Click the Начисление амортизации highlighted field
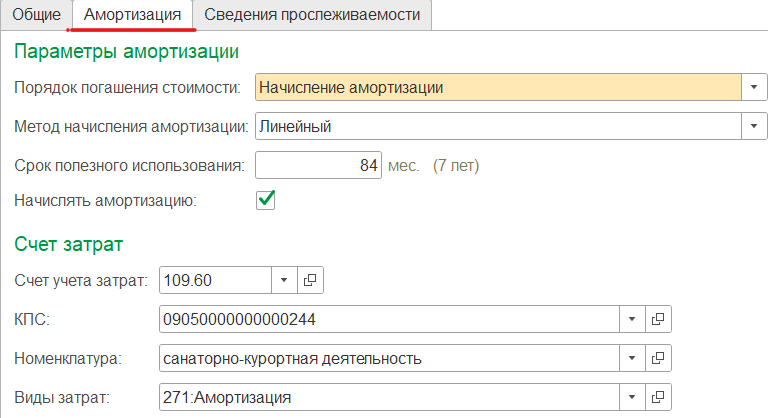The image size is (768, 418). click(498, 87)
